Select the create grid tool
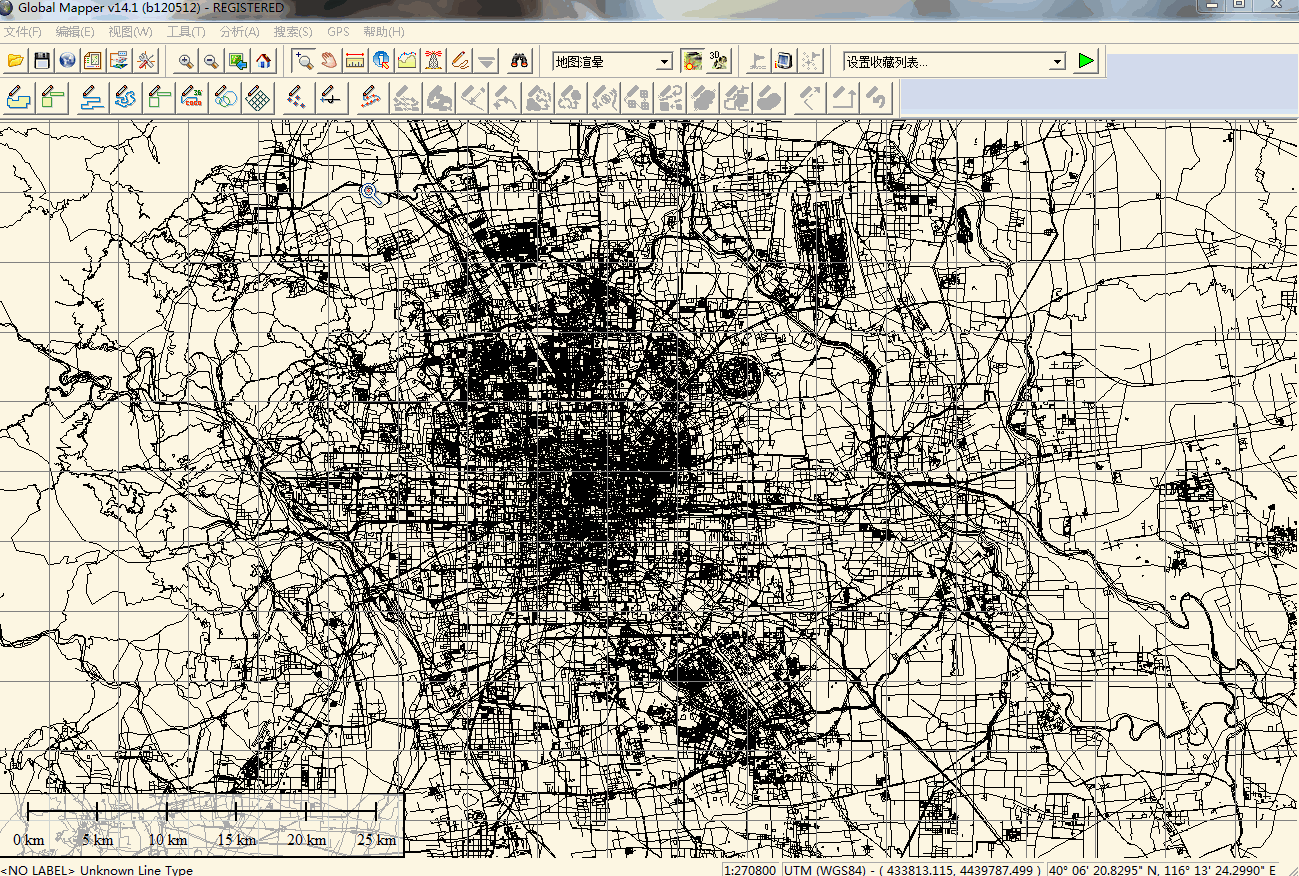 tap(258, 97)
